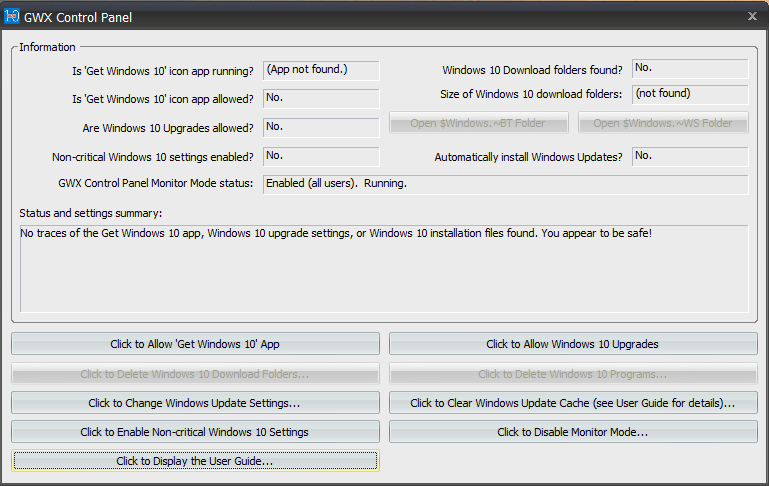Viewport: 769px width, 486px height.
Task: Click the 'Upgrades allowed?' No field
Action: click(x=321, y=127)
